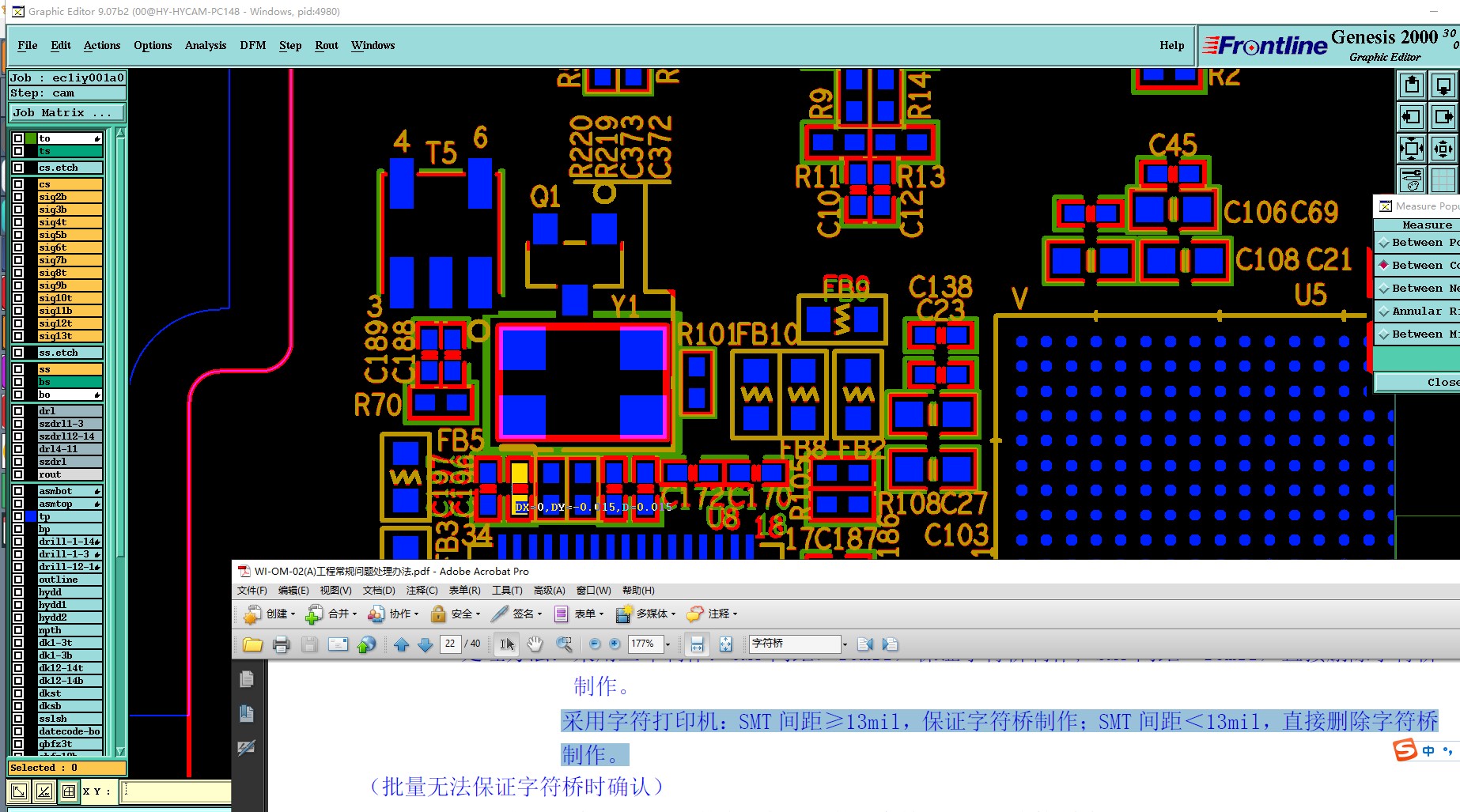Open the DFM menu

pos(253,46)
